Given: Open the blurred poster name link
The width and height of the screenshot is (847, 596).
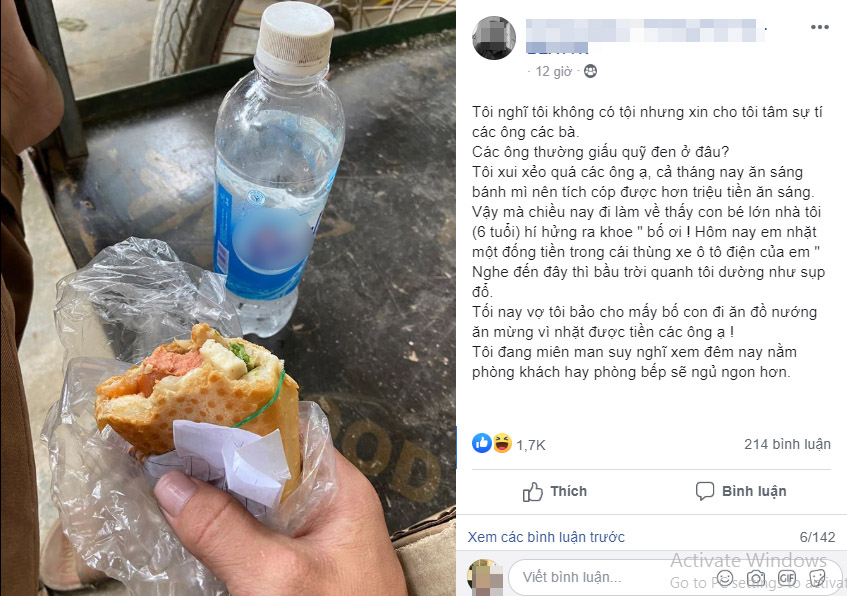Looking at the screenshot, I should (645, 35).
